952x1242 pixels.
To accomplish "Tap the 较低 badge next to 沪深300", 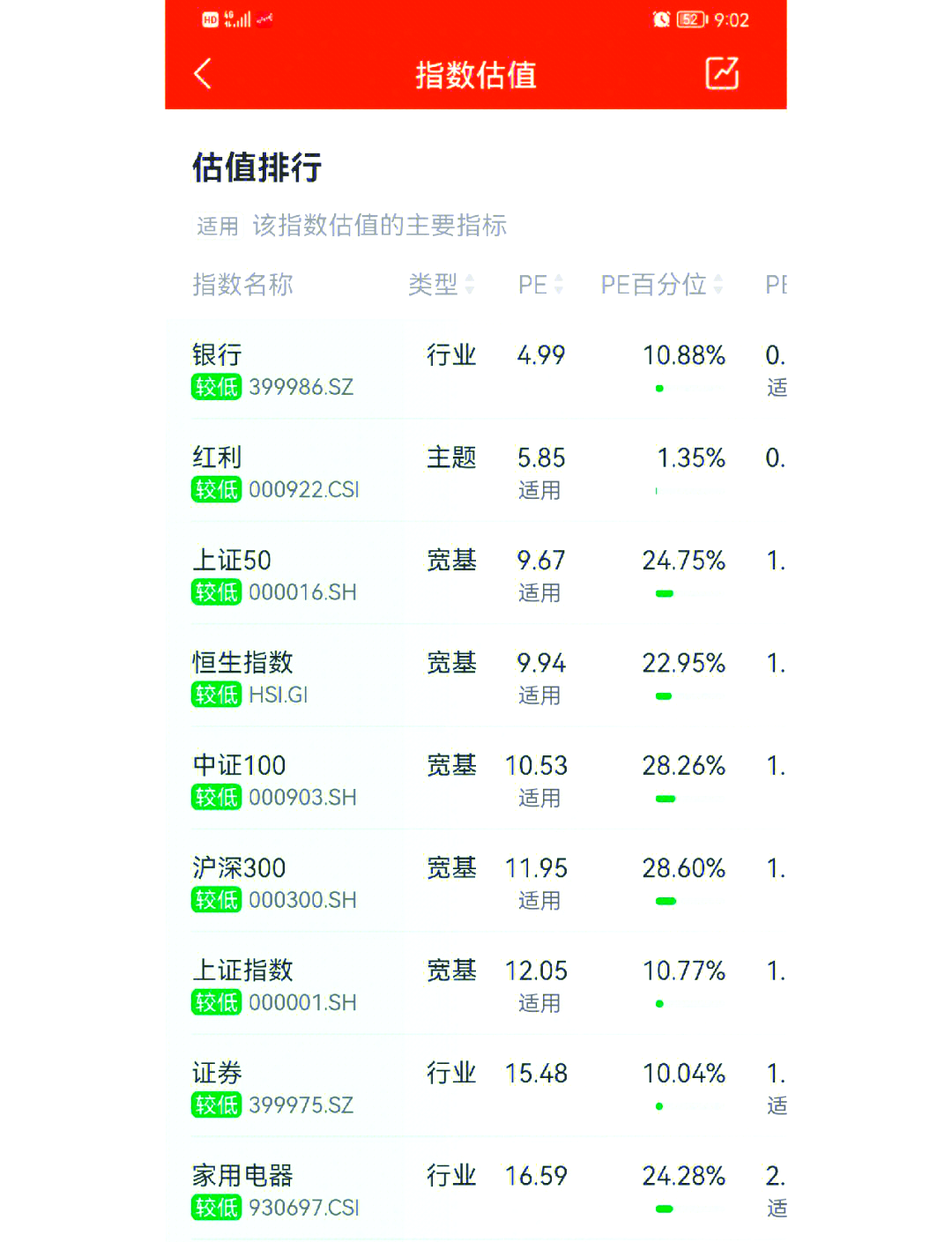I will click(216, 899).
